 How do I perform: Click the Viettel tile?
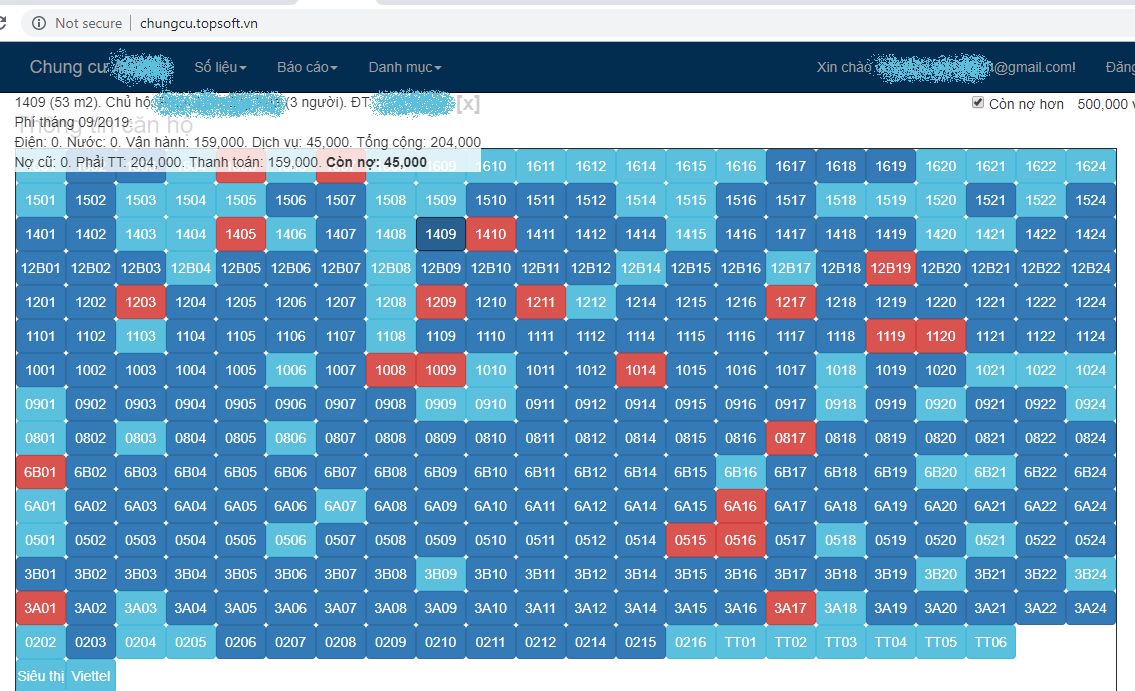(x=90, y=676)
